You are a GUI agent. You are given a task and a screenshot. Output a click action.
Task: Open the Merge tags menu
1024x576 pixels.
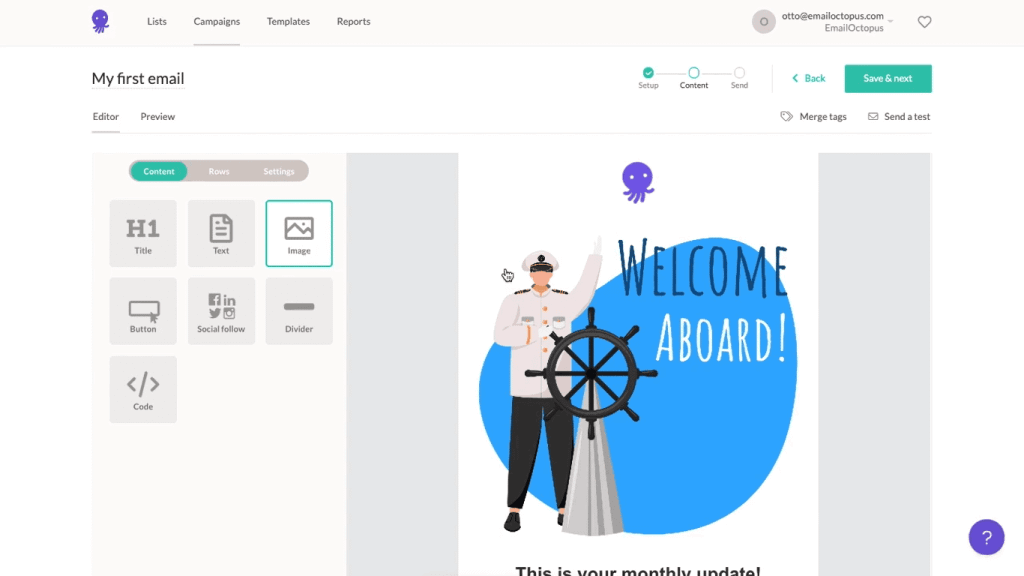[814, 117]
